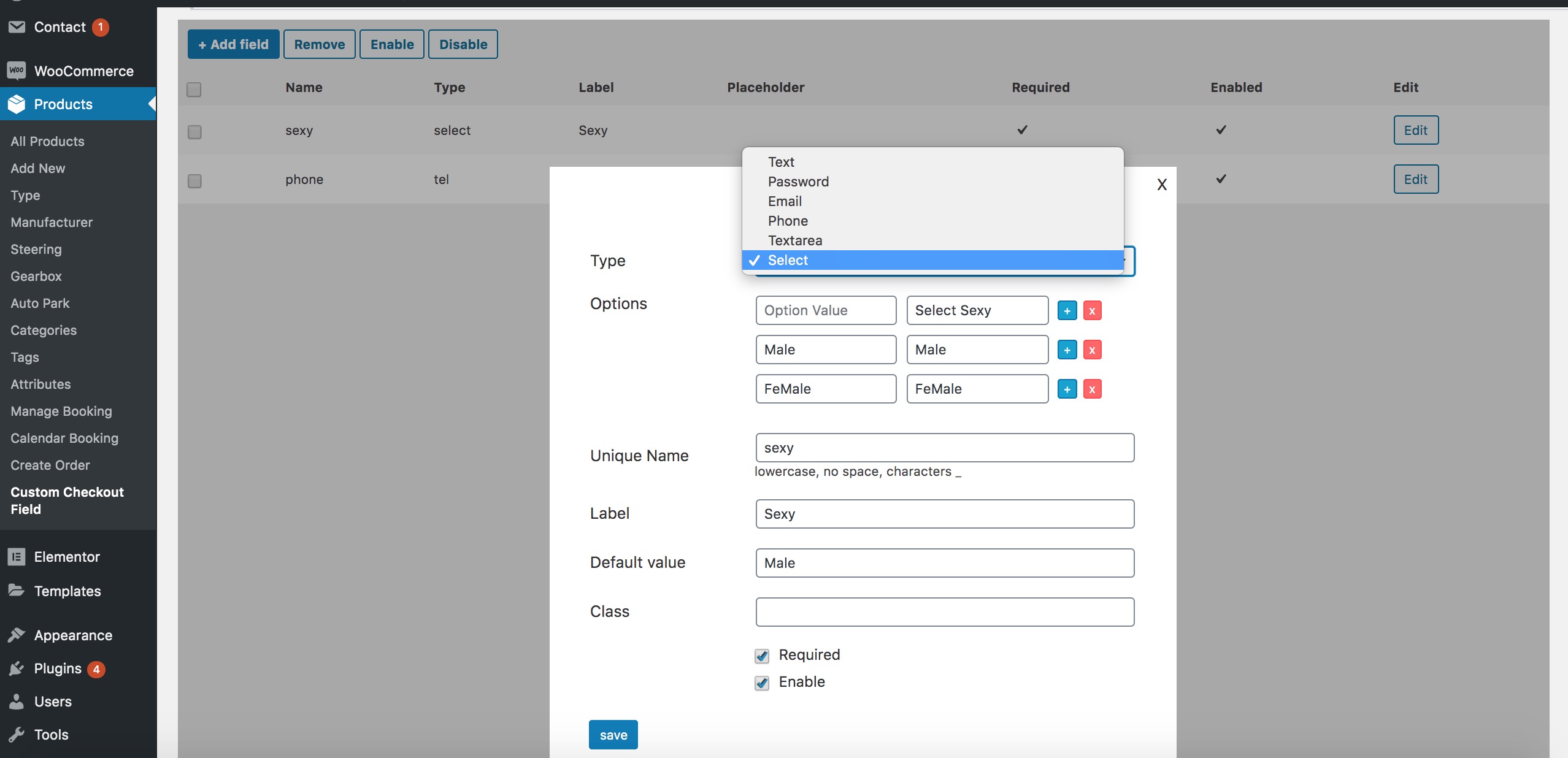Add option row after FeMale with plus
The image size is (1568, 758).
[x=1067, y=389]
